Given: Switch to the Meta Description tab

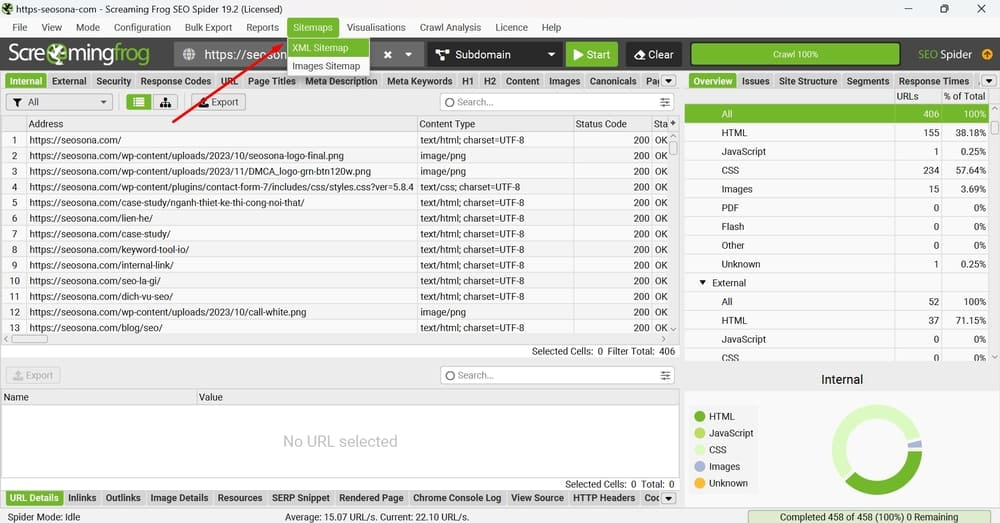Looking at the screenshot, I should point(341,81).
